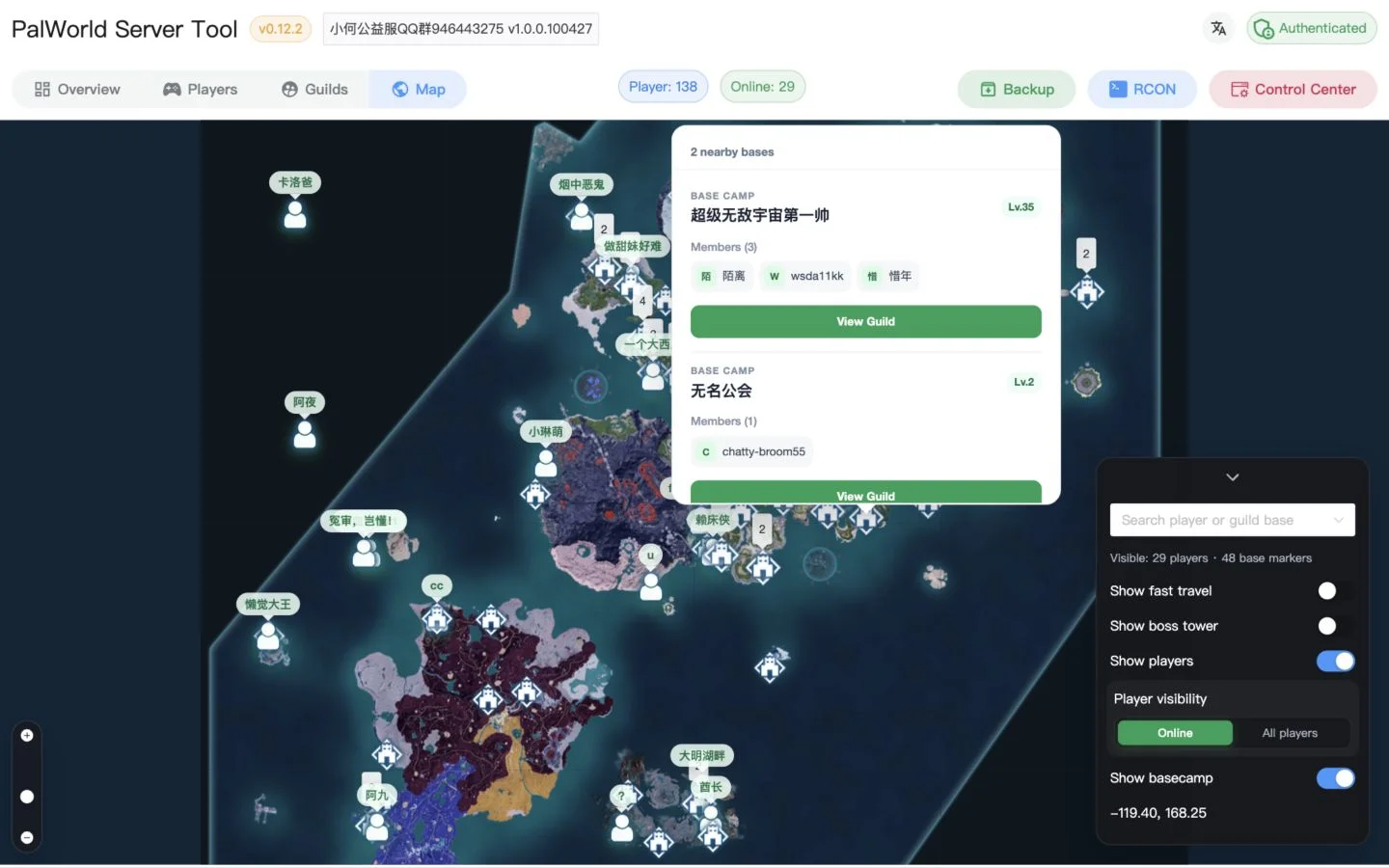This screenshot has height=868, width=1389.
Task: Select player marker 小琳萌 on map
Action: click(x=546, y=463)
